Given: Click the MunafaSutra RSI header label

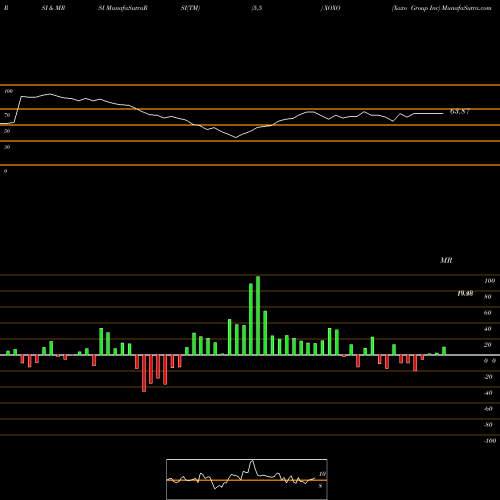Looking at the screenshot, I should point(123,8).
